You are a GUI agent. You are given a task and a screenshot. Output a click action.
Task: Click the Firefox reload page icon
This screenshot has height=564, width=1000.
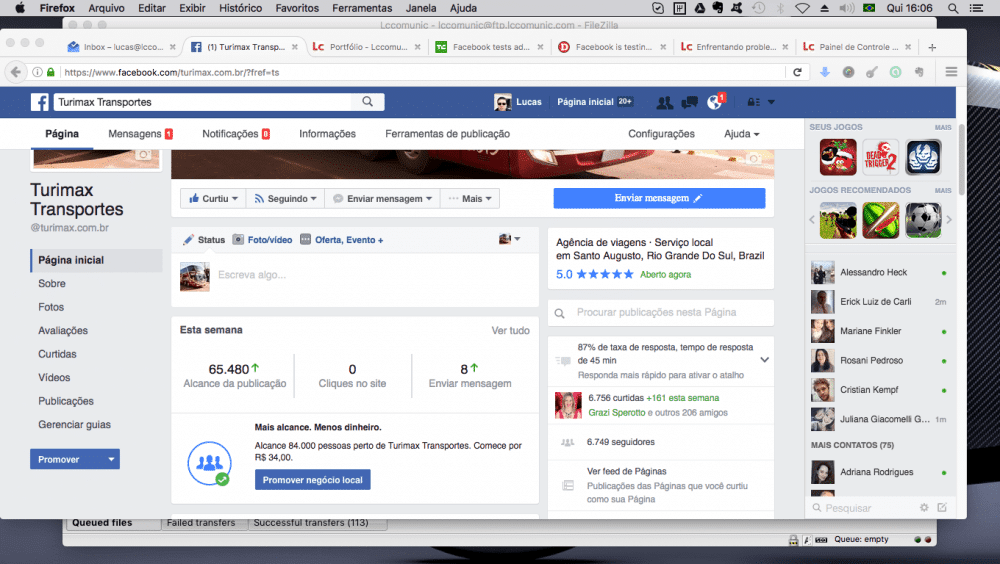pos(797,72)
